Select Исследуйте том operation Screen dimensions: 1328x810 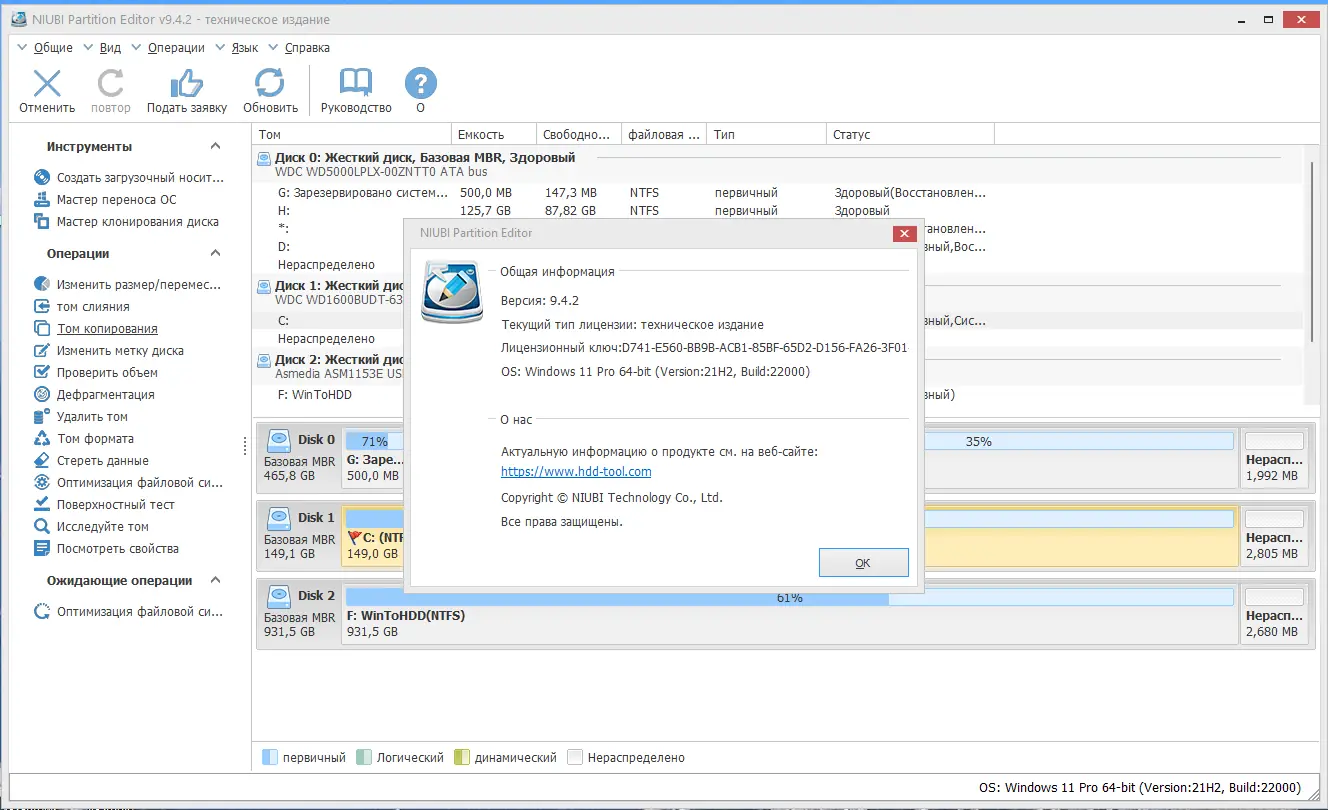[x=92, y=527]
